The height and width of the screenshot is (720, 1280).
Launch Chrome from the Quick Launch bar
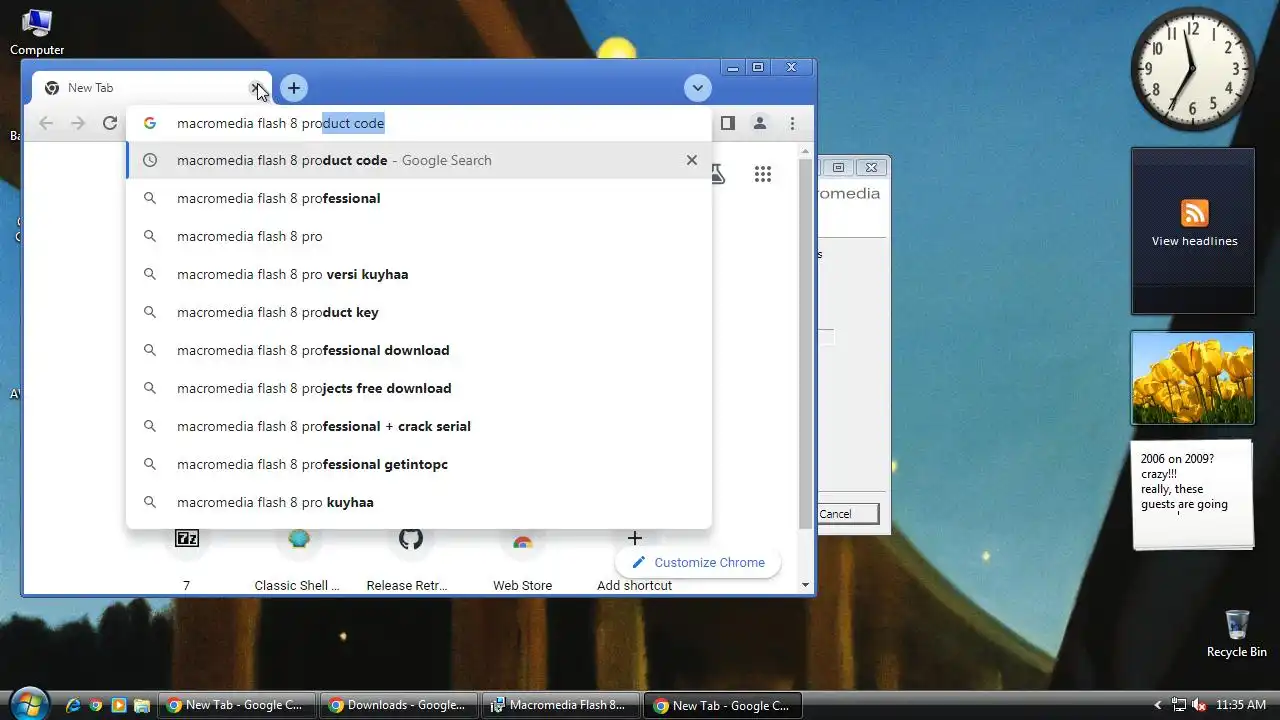pyautogui.click(x=96, y=705)
